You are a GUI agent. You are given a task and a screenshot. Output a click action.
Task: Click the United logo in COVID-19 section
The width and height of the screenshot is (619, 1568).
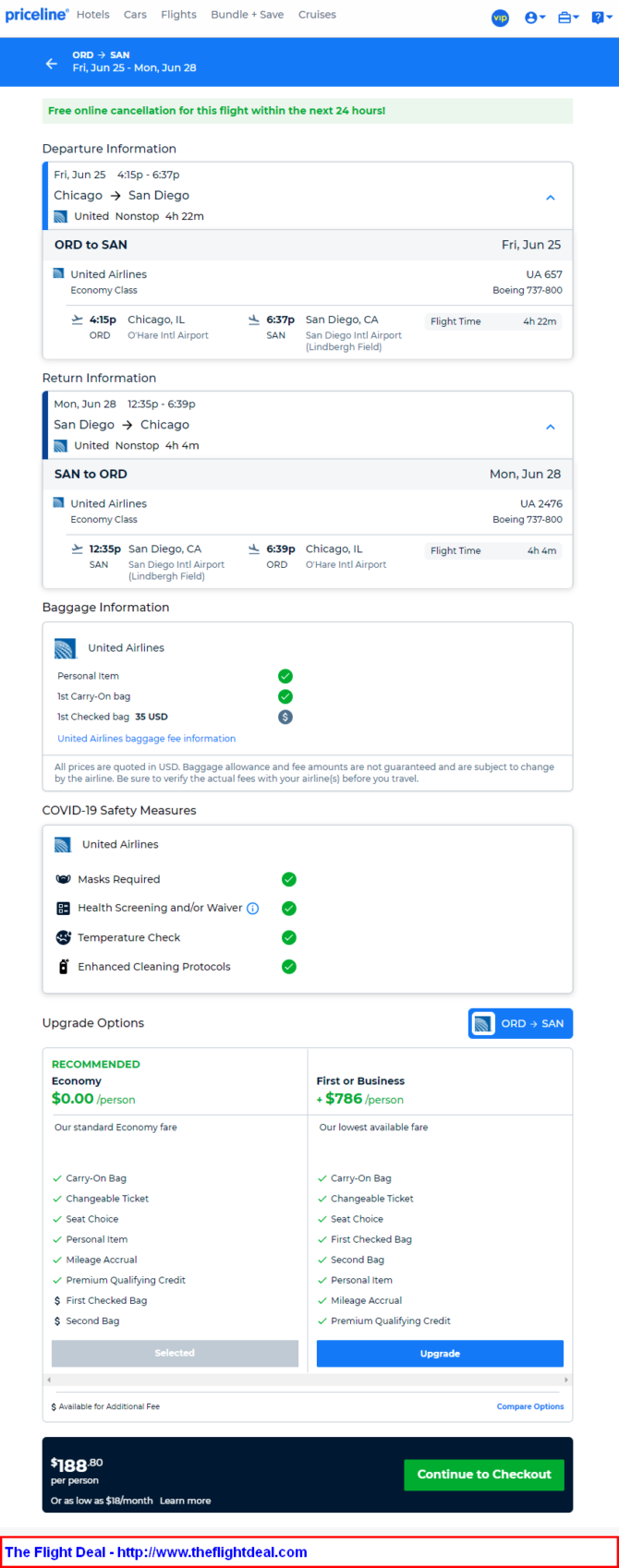(x=63, y=845)
